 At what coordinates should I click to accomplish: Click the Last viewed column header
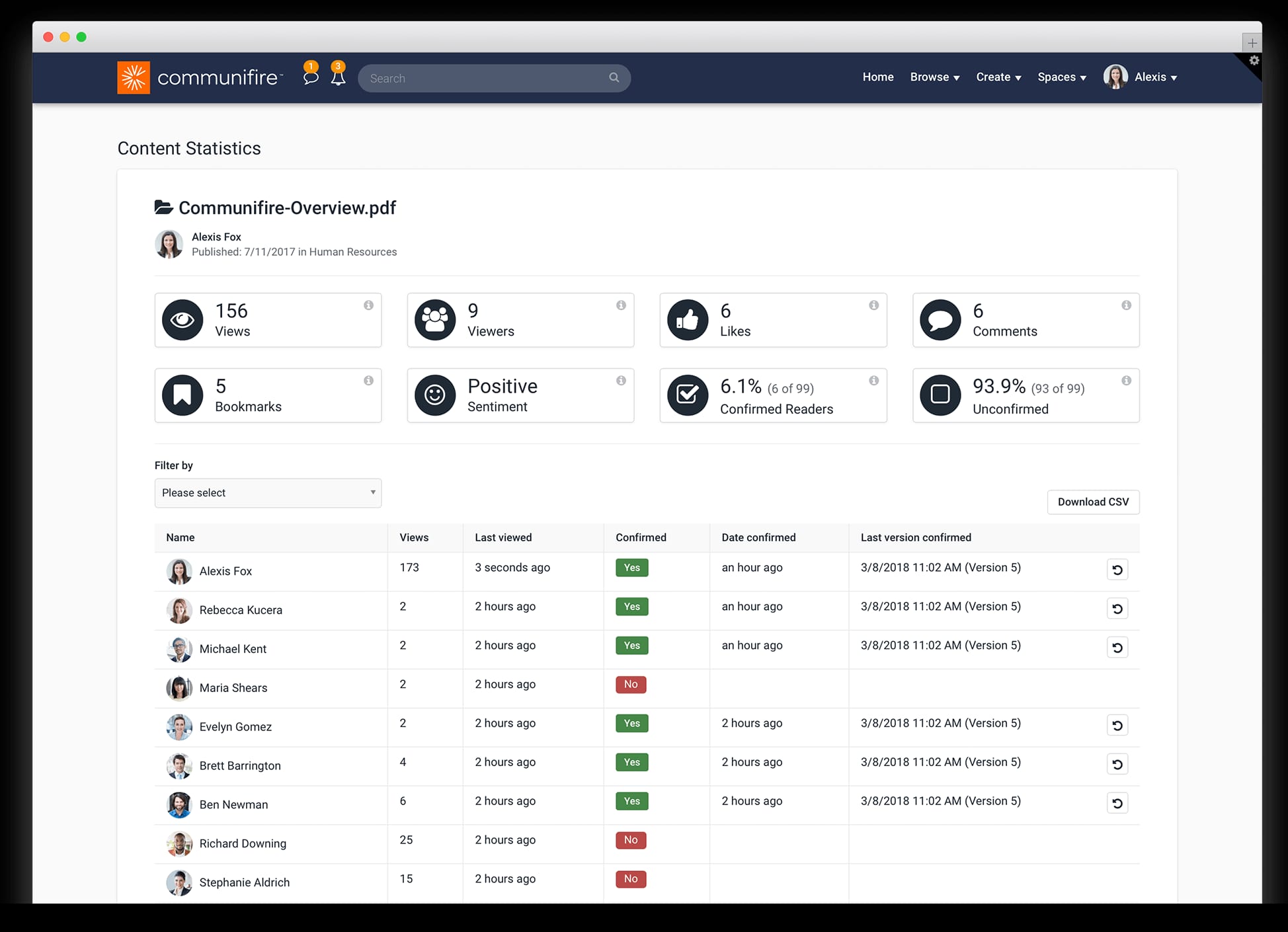(x=503, y=537)
